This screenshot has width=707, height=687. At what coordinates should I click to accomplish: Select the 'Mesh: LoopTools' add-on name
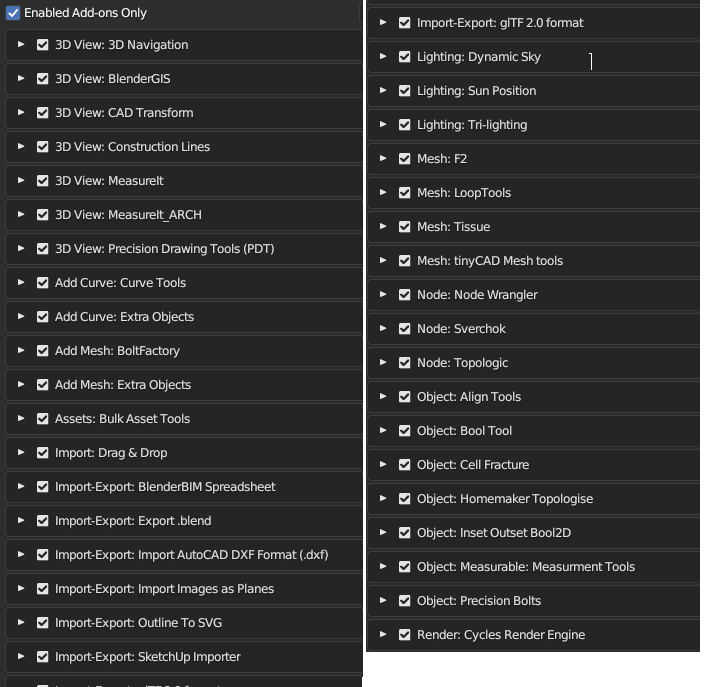point(464,193)
